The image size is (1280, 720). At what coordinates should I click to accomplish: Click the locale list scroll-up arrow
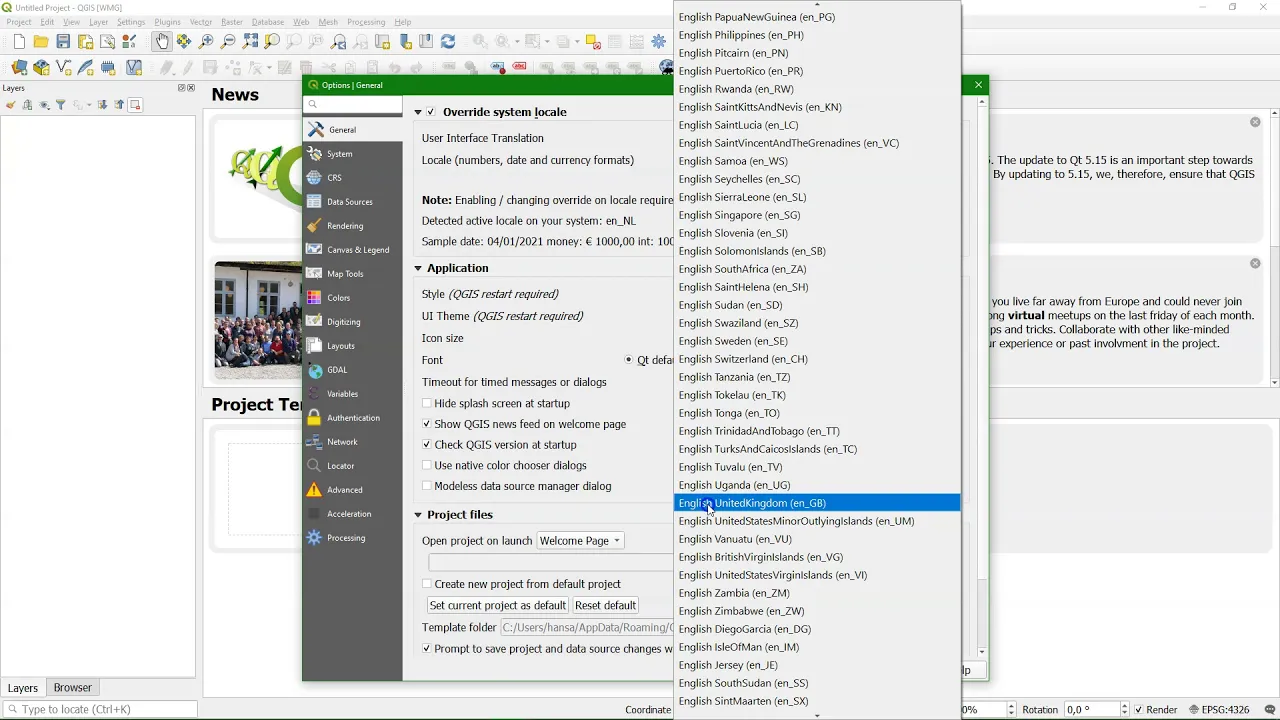tap(818, 4)
